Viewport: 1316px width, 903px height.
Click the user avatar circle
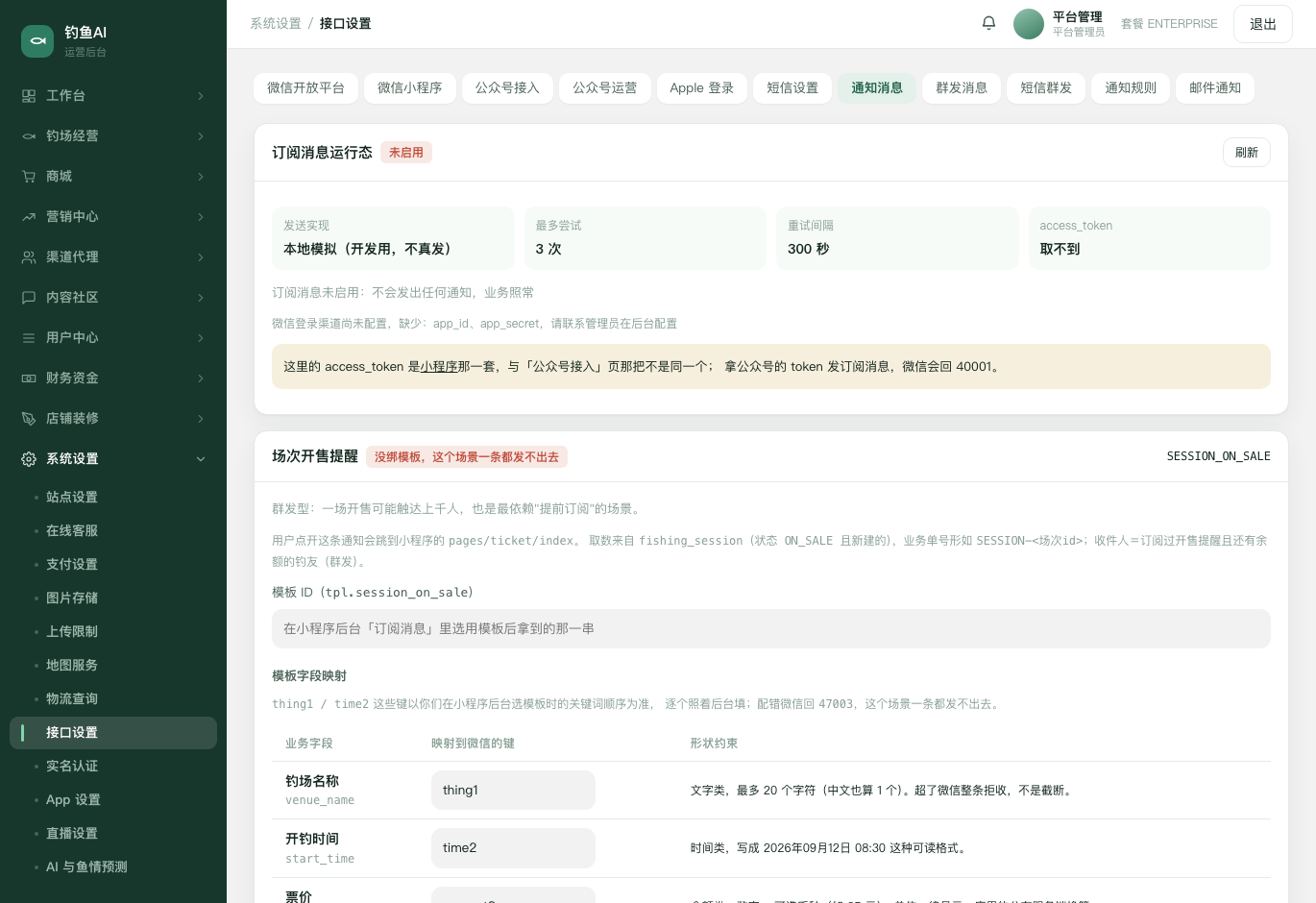[x=1029, y=24]
